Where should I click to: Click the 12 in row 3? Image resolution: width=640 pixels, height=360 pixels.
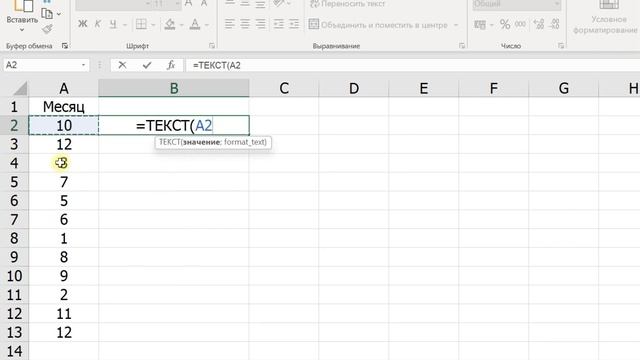point(64,144)
